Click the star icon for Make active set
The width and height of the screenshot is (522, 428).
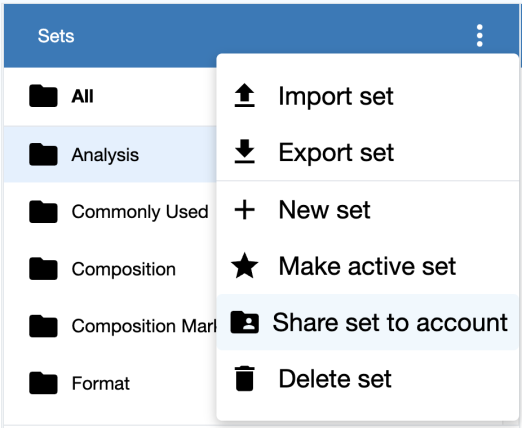[244, 266]
